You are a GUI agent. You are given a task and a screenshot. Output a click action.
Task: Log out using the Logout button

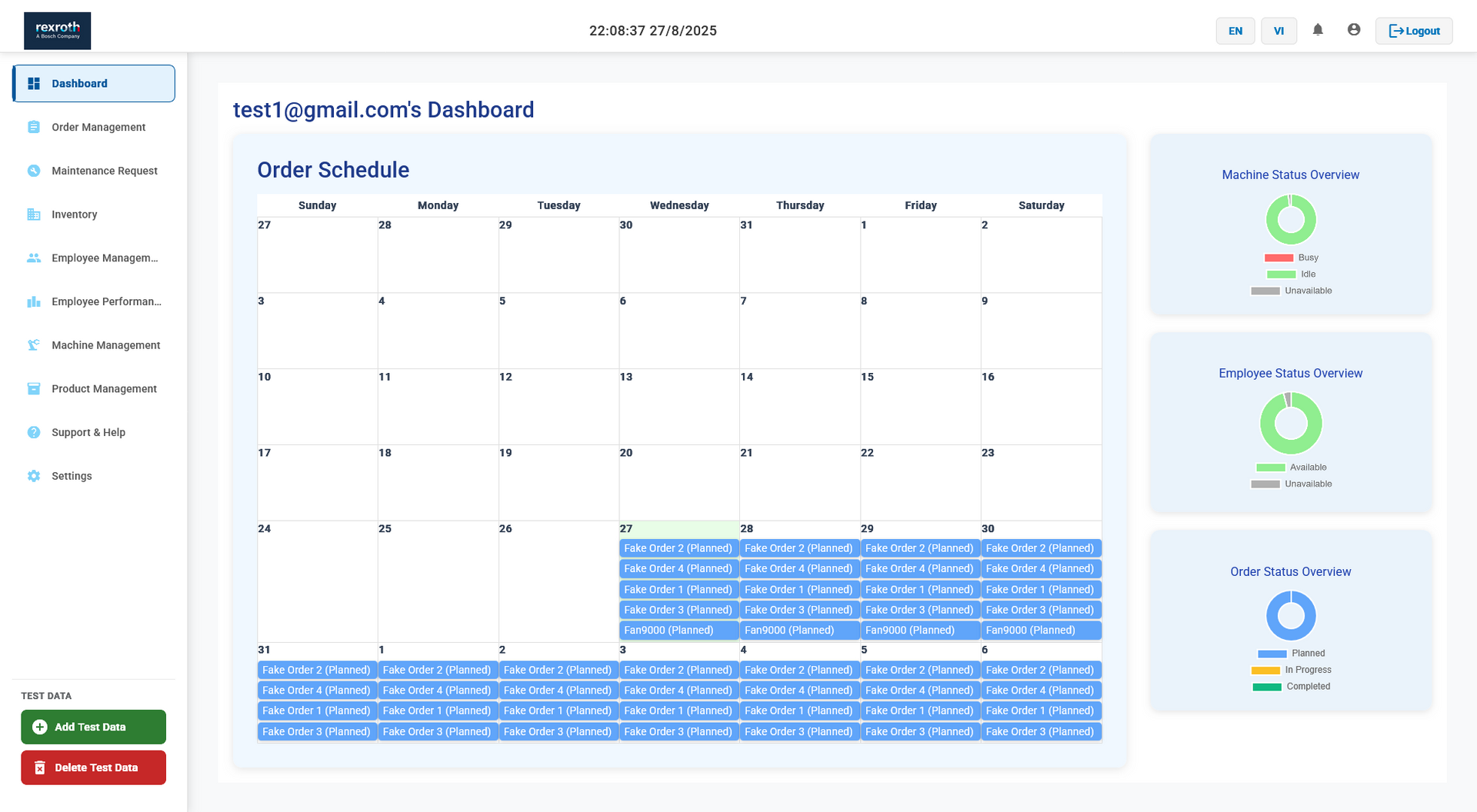coord(1414,31)
